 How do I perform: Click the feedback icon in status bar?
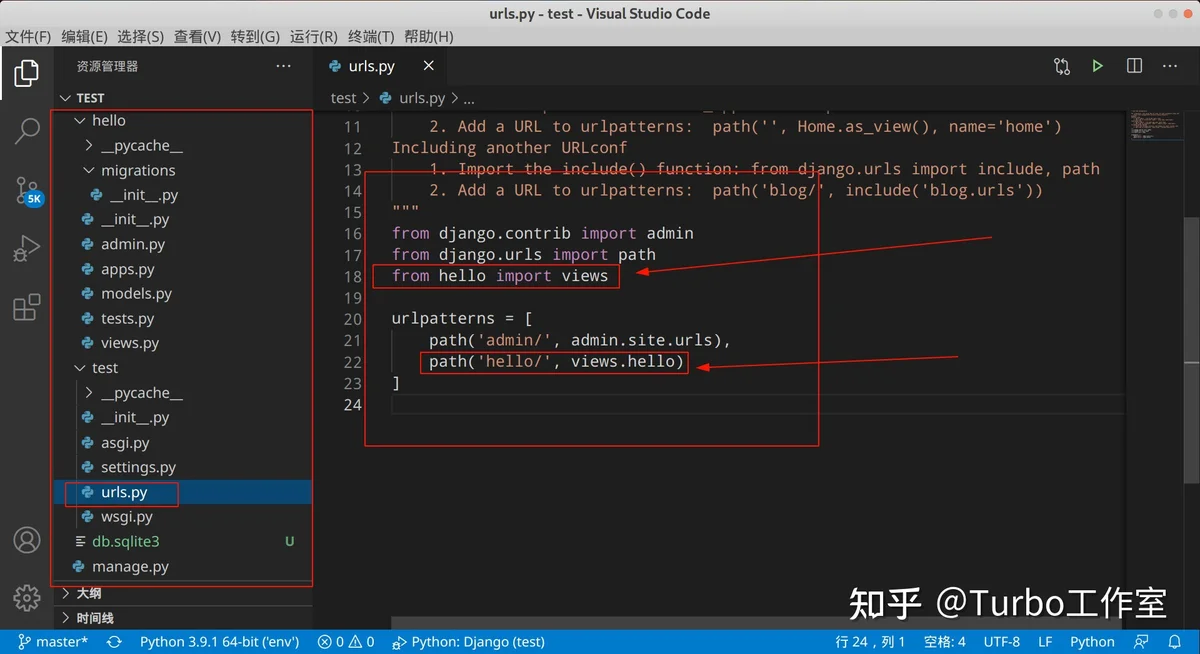point(1142,642)
